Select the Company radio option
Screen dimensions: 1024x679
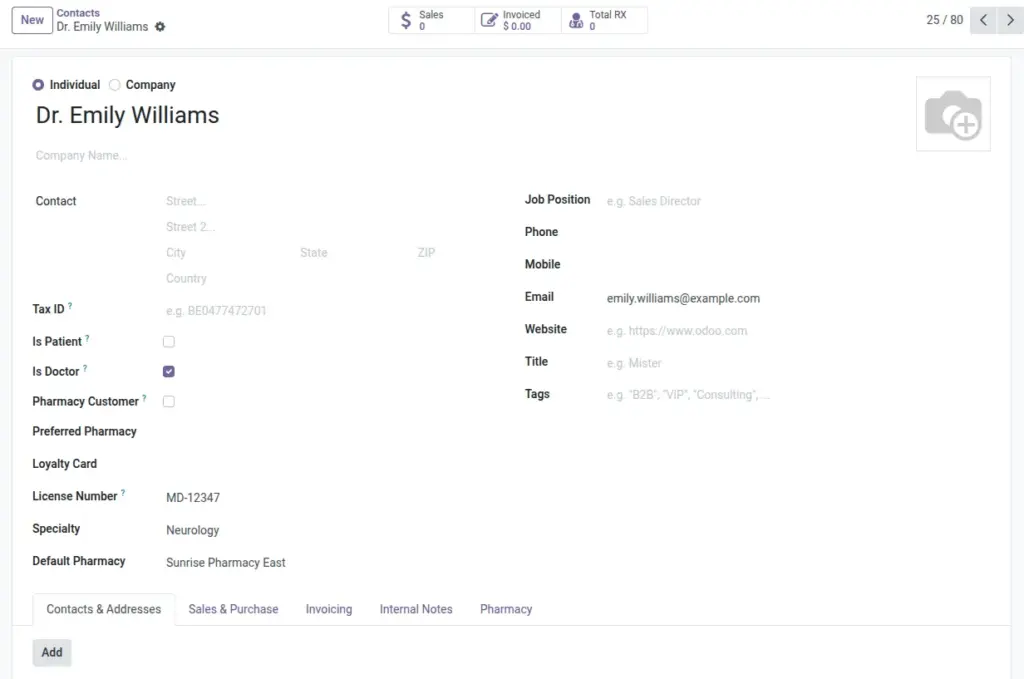click(114, 85)
